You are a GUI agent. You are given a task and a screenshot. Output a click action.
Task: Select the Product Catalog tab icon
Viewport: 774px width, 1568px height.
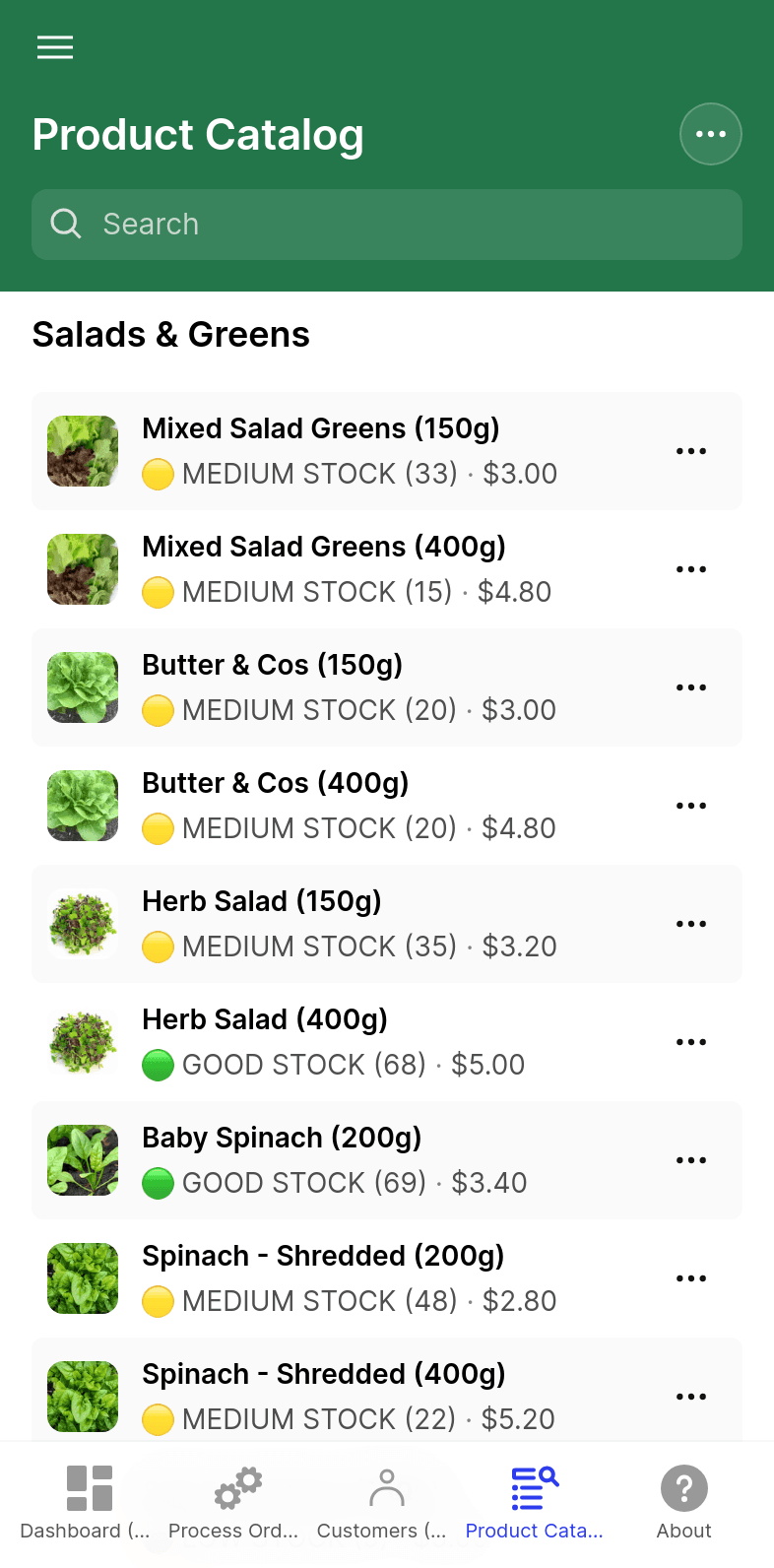[535, 1488]
